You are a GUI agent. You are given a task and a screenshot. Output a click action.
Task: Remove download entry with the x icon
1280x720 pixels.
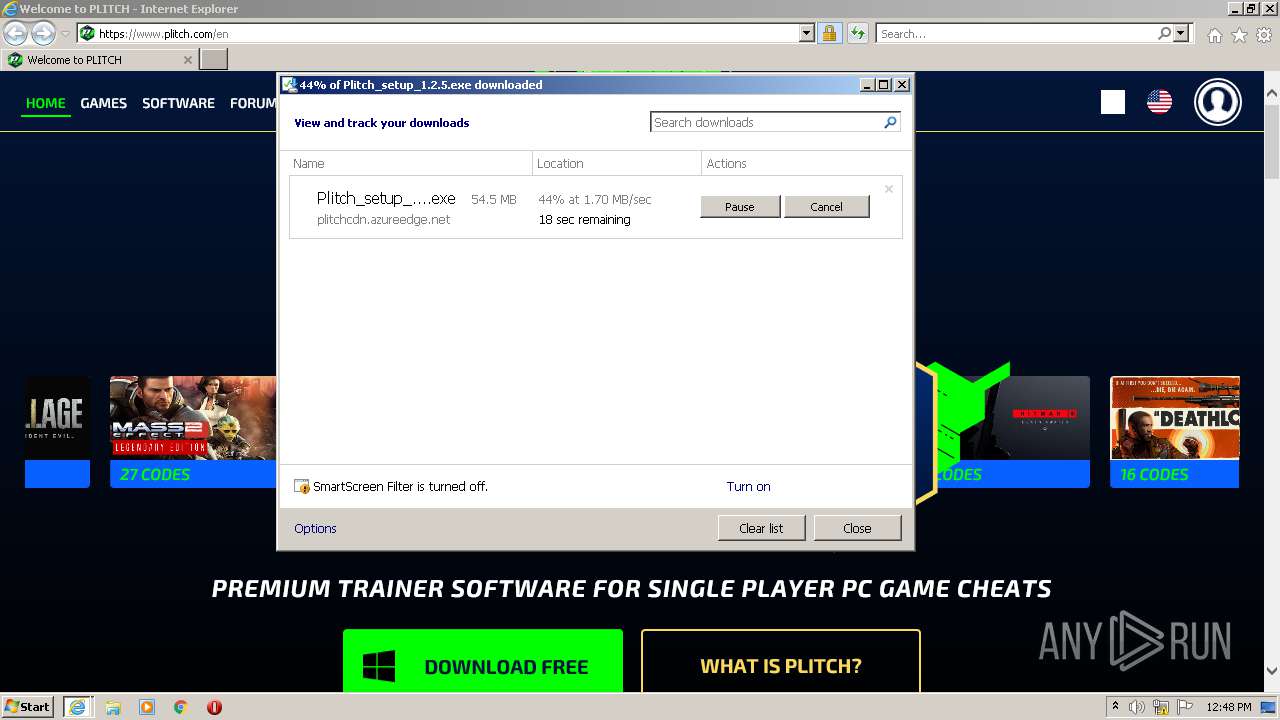889,189
